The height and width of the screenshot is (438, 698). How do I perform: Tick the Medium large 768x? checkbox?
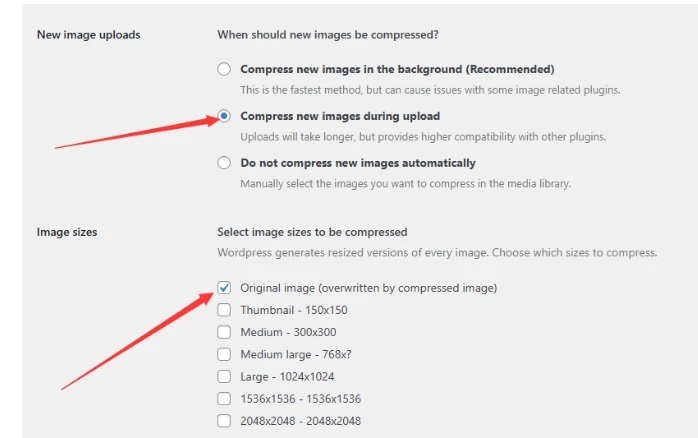(x=224, y=354)
